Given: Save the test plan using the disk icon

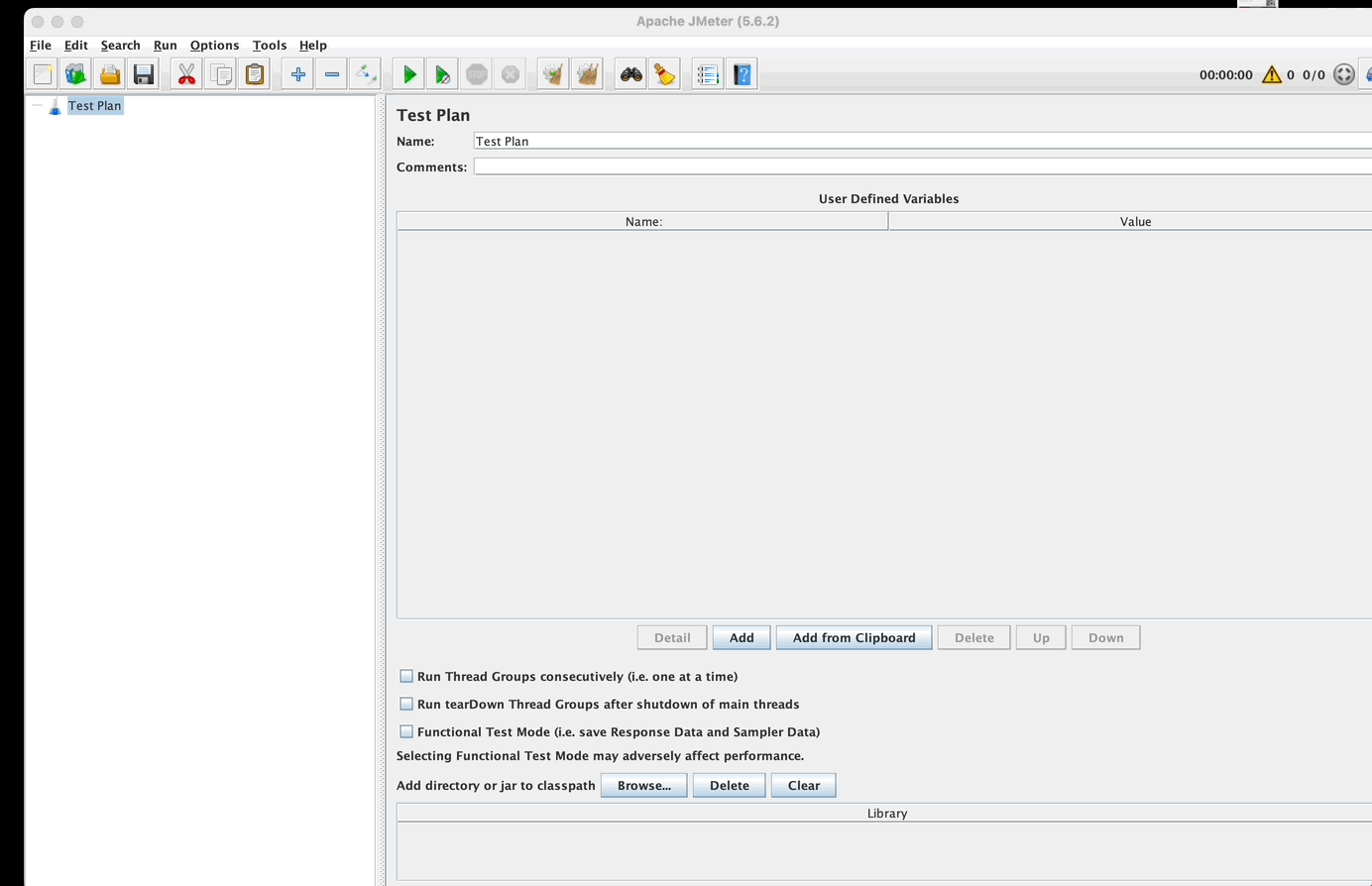Looking at the screenshot, I should point(143,73).
